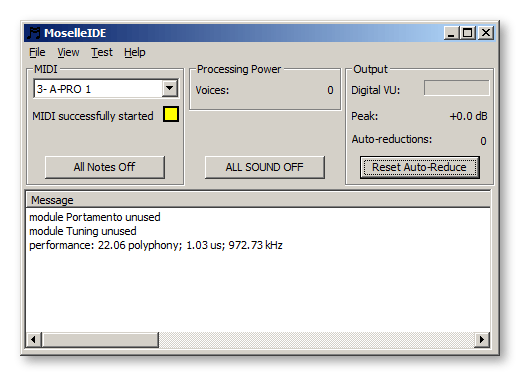520x376 pixels.
Task: Click the yellow MIDI status indicator
Action: pos(171,114)
